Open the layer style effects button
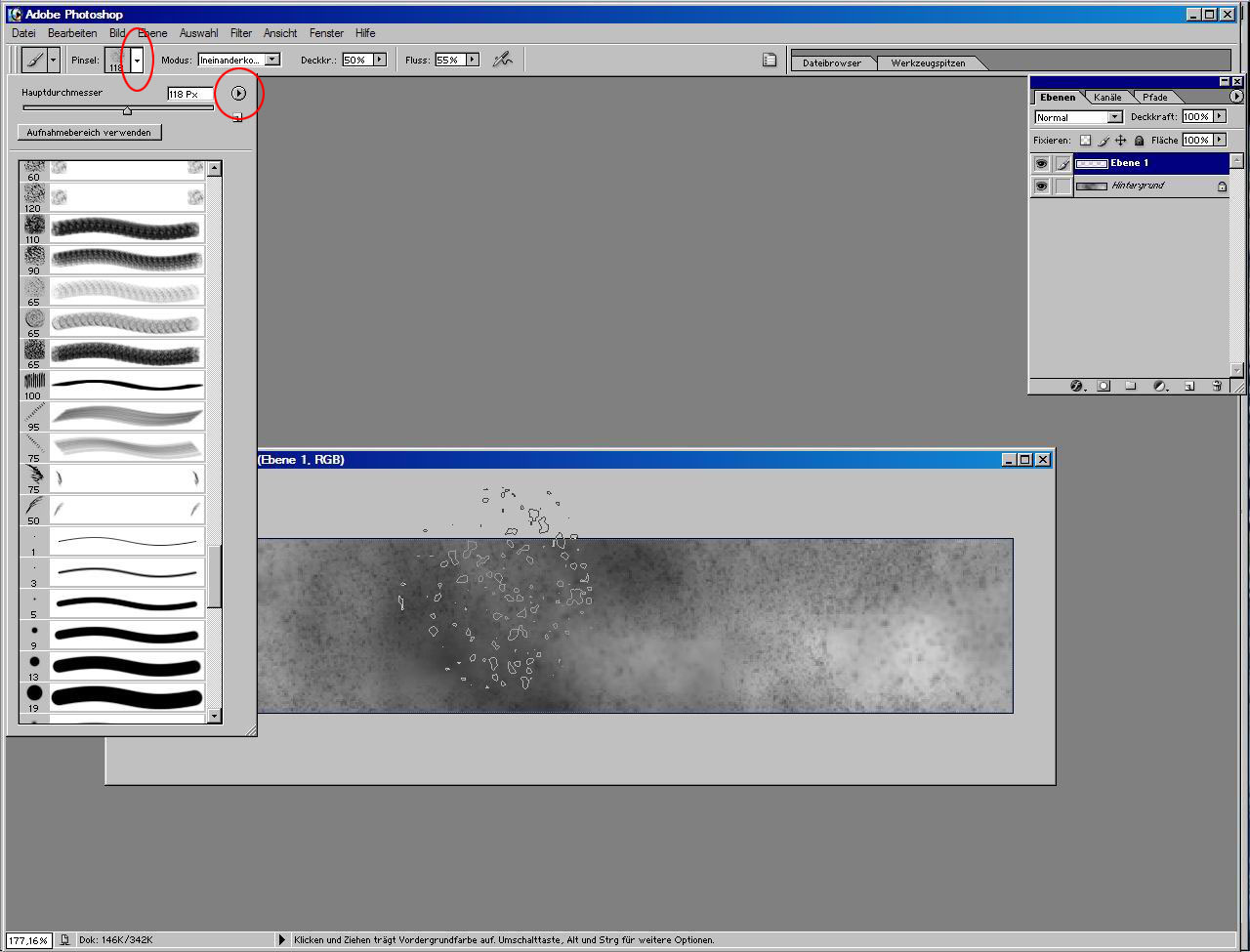The height and width of the screenshot is (952, 1250). coord(1077,386)
